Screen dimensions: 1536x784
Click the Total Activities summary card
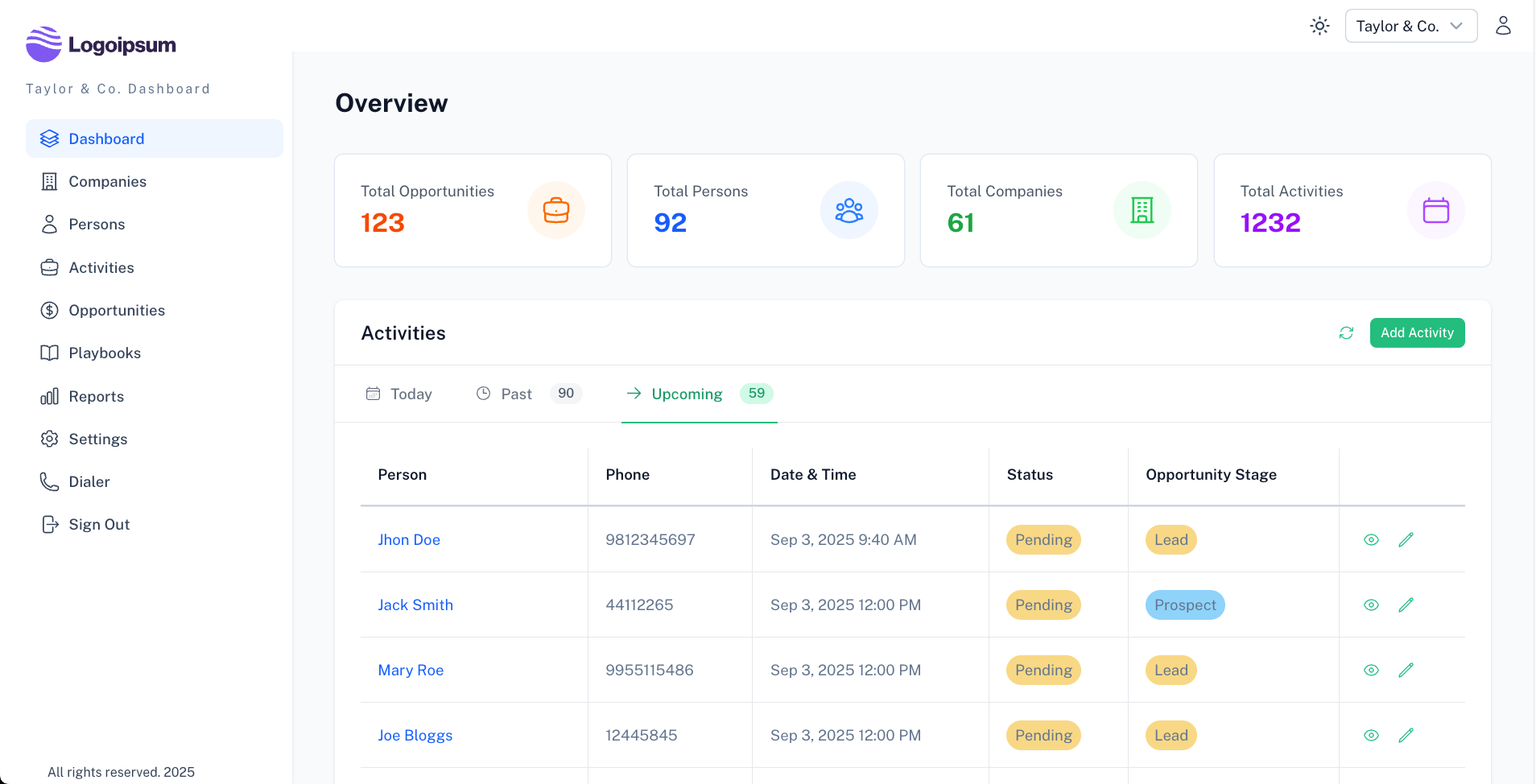(x=1352, y=210)
